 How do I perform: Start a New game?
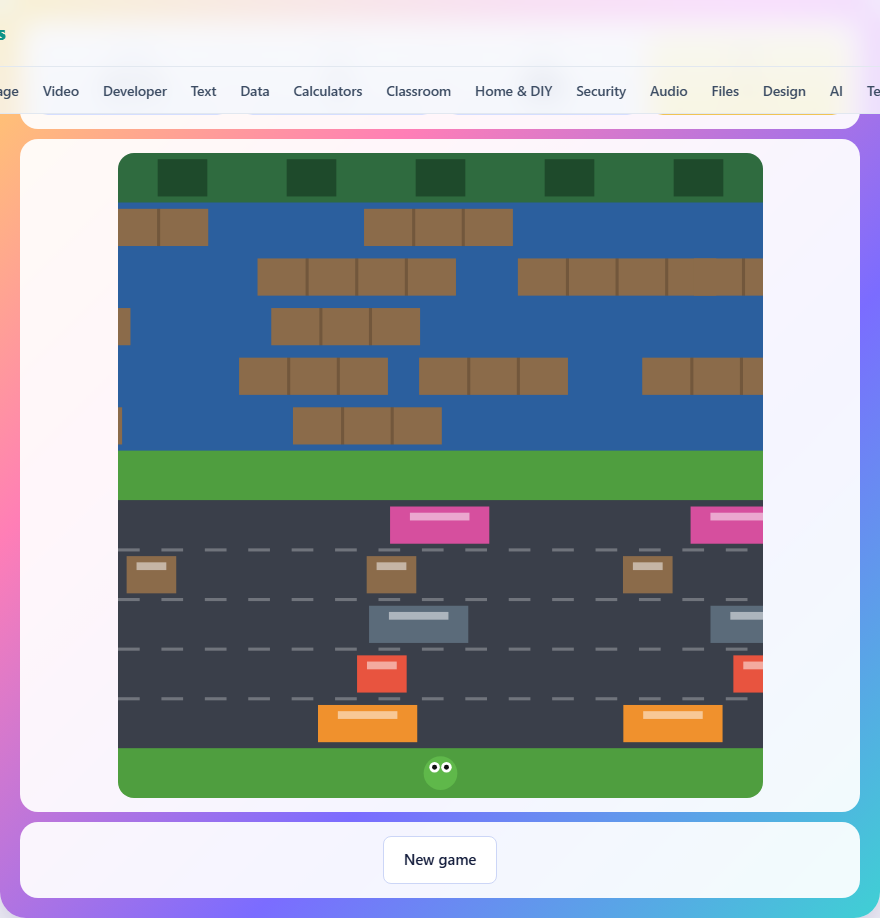click(x=440, y=859)
